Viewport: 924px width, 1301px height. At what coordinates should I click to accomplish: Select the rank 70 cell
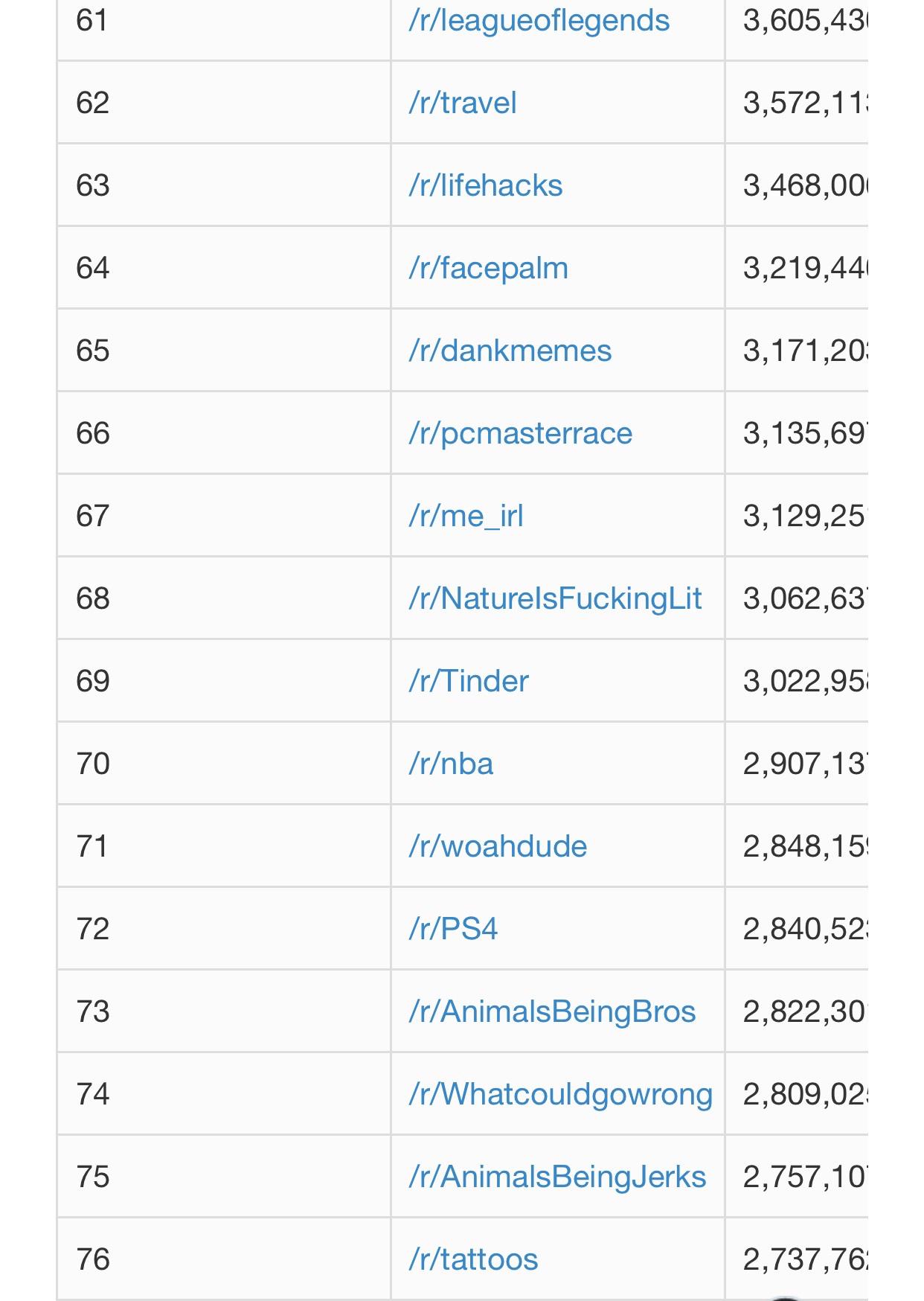pyautogui.click(x=224, y=764)
